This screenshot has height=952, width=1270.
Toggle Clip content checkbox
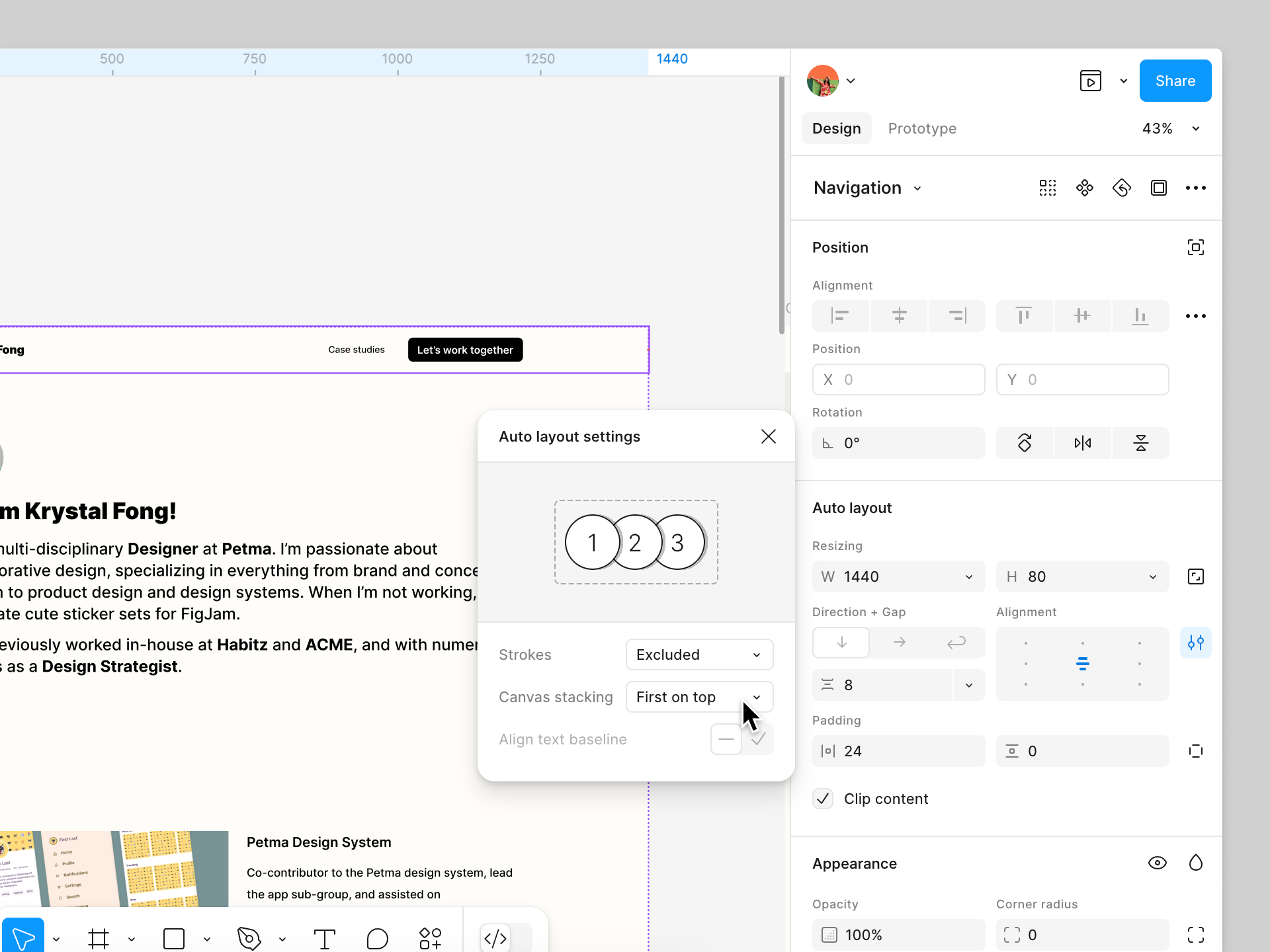(823, 799)
